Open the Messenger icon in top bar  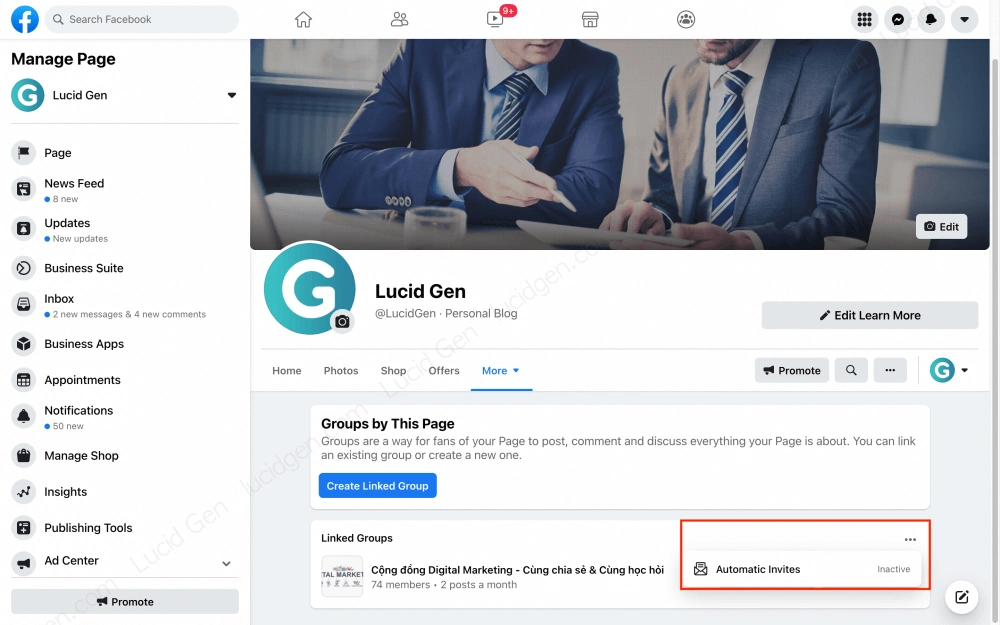coord(897,20)
